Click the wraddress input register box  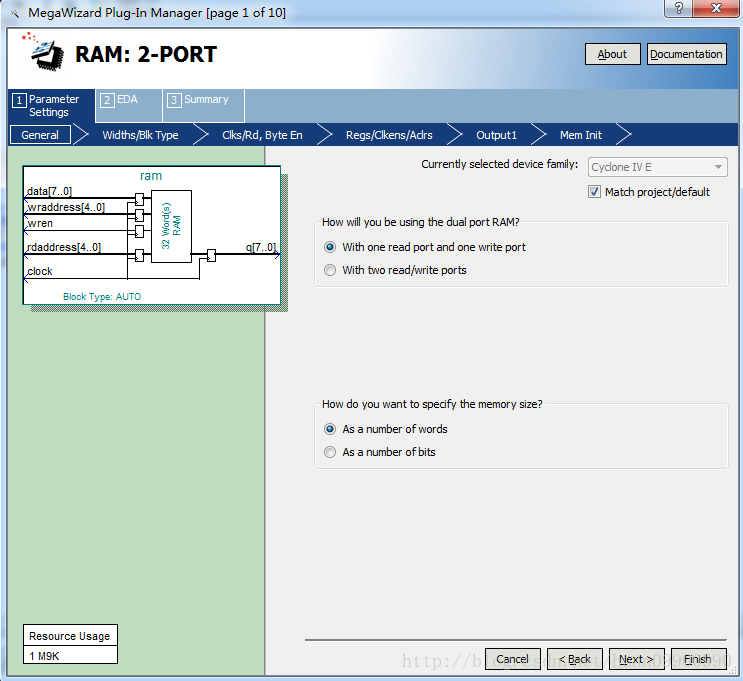point(139,215)
